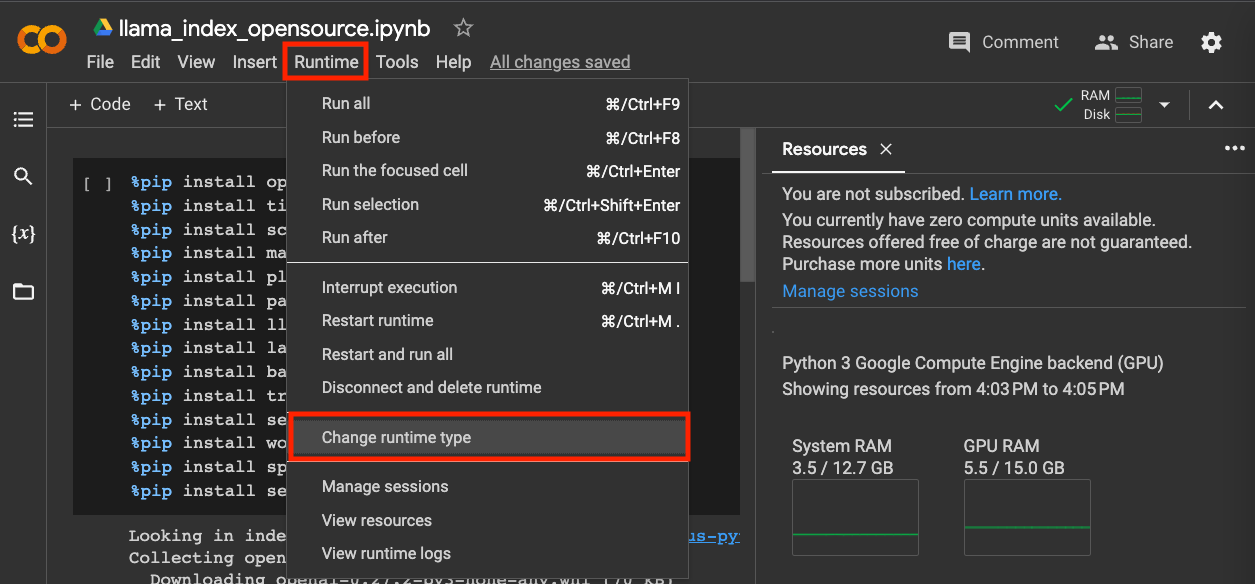
Task: Open settings with the gear icon
Action: (1211, 42)
